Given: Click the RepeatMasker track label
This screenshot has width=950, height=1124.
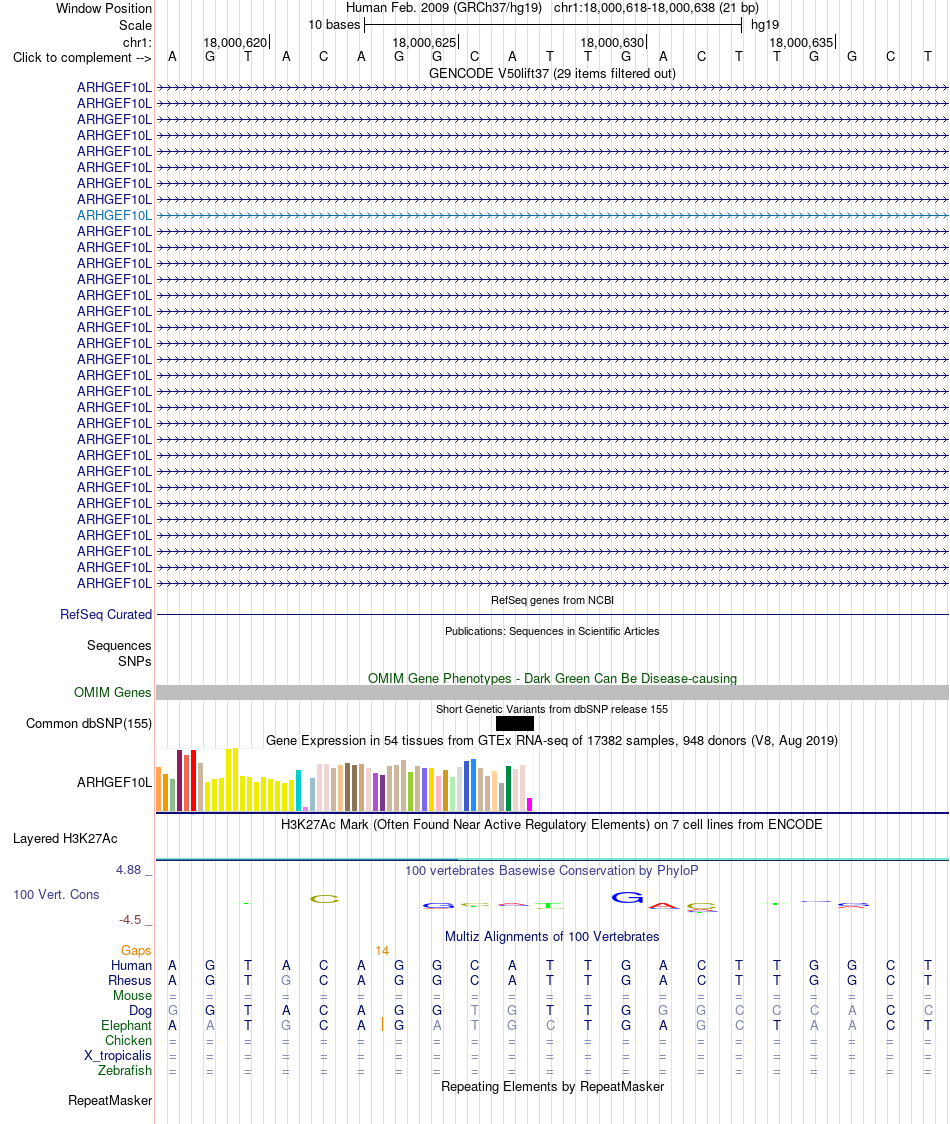Looking at the screenshot, I should [110, 1100].
